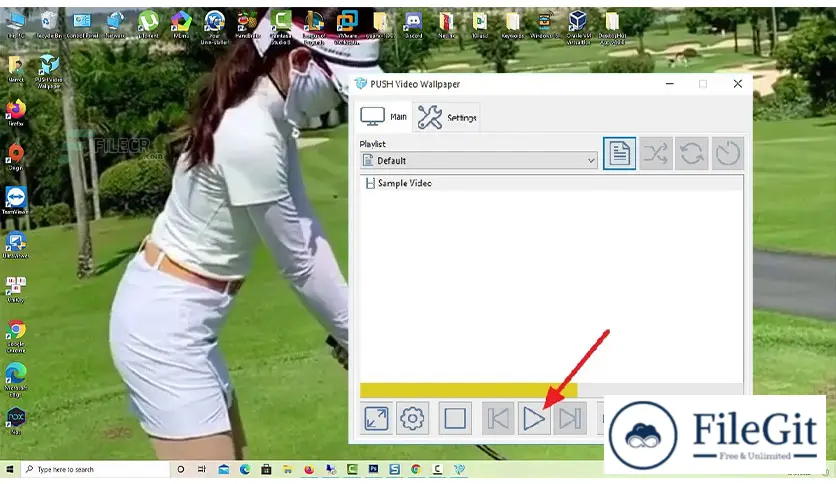836x484 pixels.
Task: Select the Oracle VM VirtualBox desktop icon
Action: [x=578, y=28]
